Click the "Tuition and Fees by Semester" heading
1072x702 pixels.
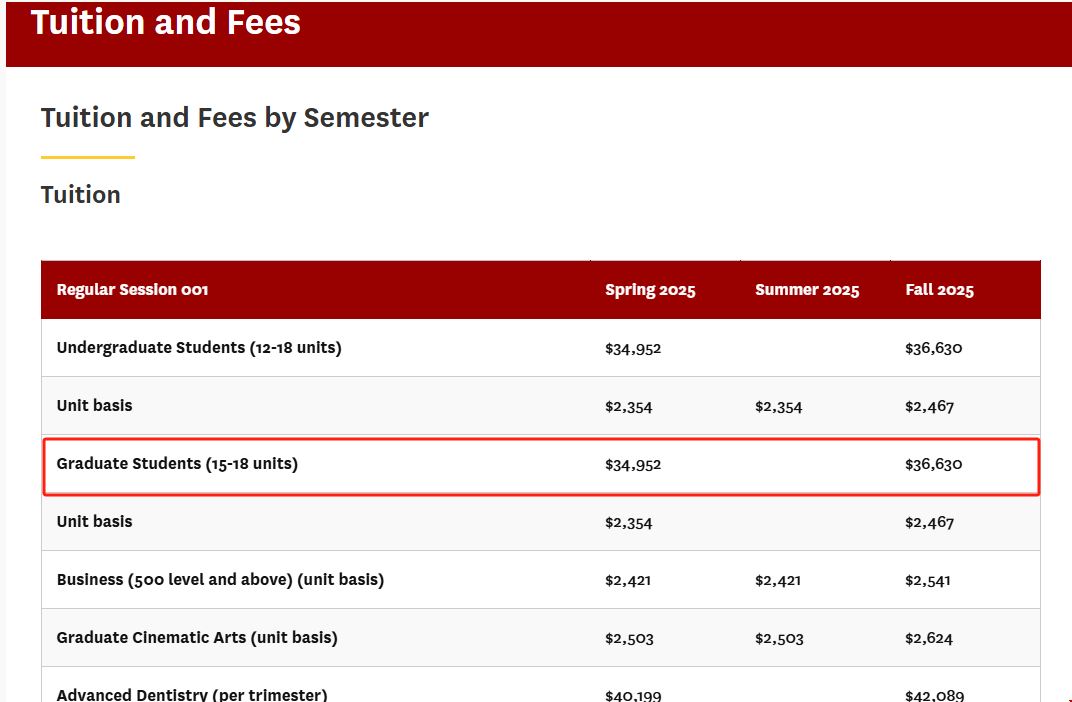click(x=235, y=118)
